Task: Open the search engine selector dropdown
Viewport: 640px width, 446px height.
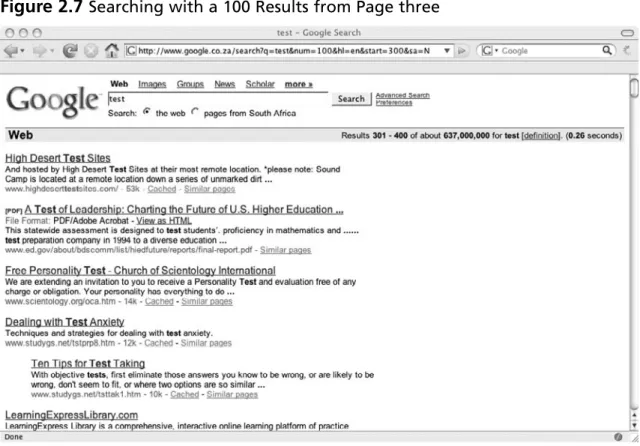Action: point(497,51)
